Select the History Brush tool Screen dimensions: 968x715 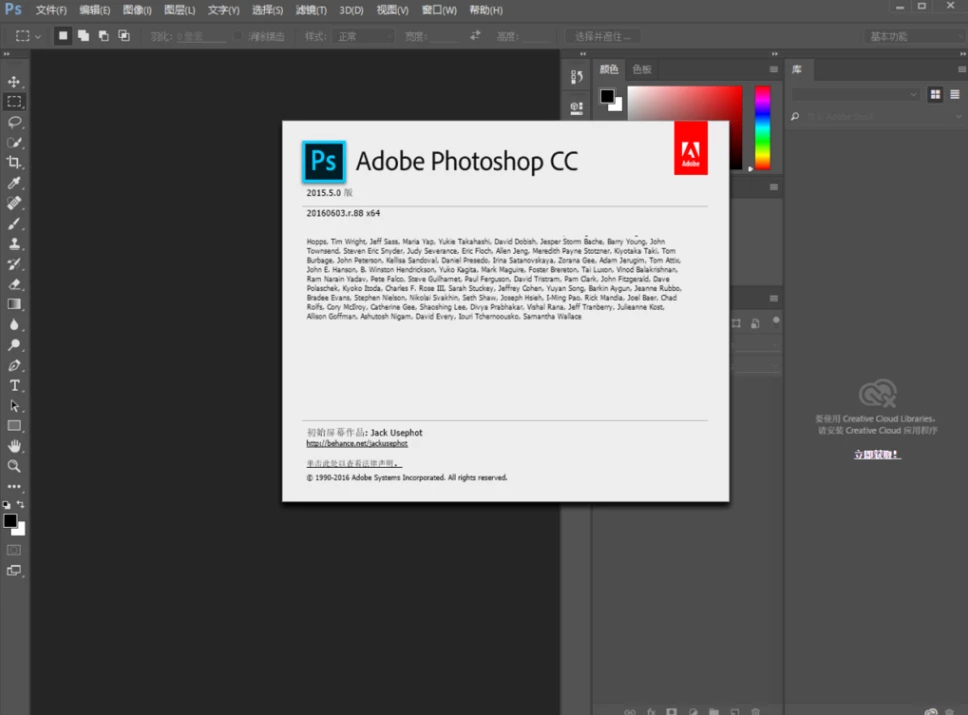pos(14,264)
